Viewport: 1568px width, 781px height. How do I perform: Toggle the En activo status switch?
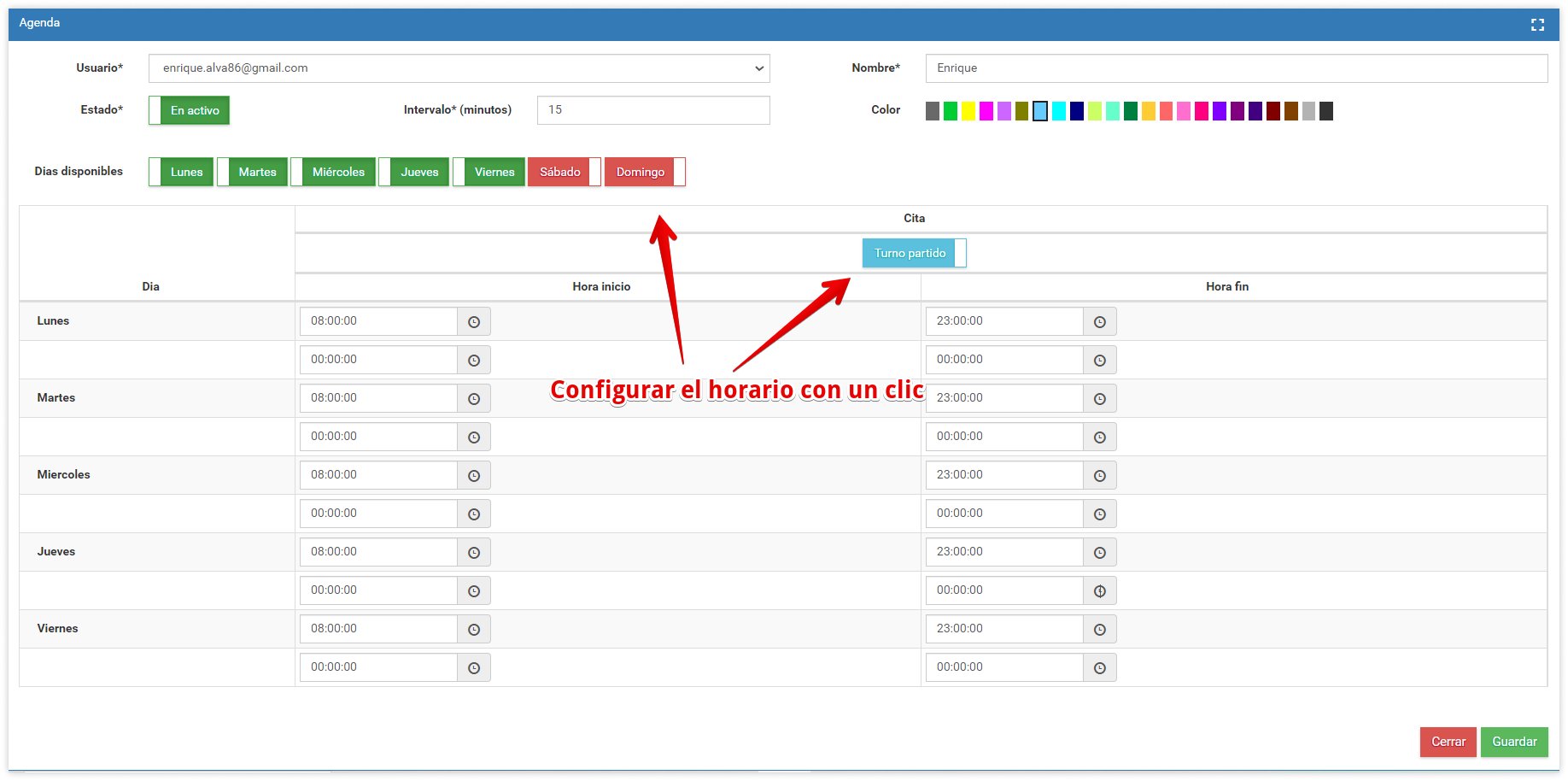pos(190,110)
